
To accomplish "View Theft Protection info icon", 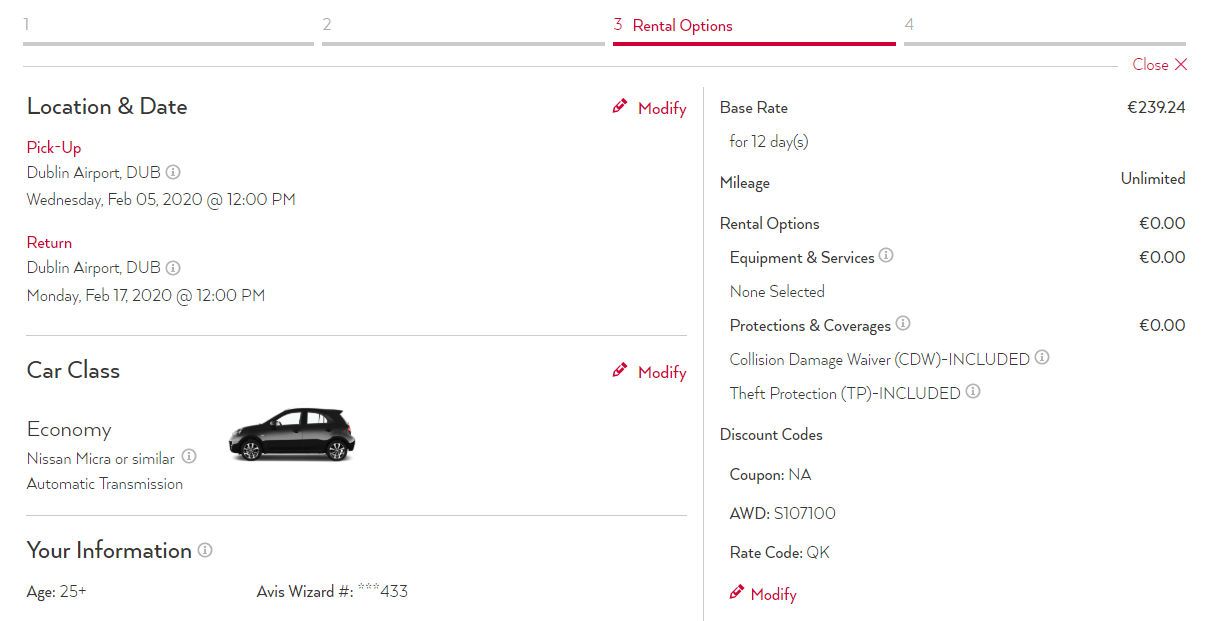I will coord(973,392).
